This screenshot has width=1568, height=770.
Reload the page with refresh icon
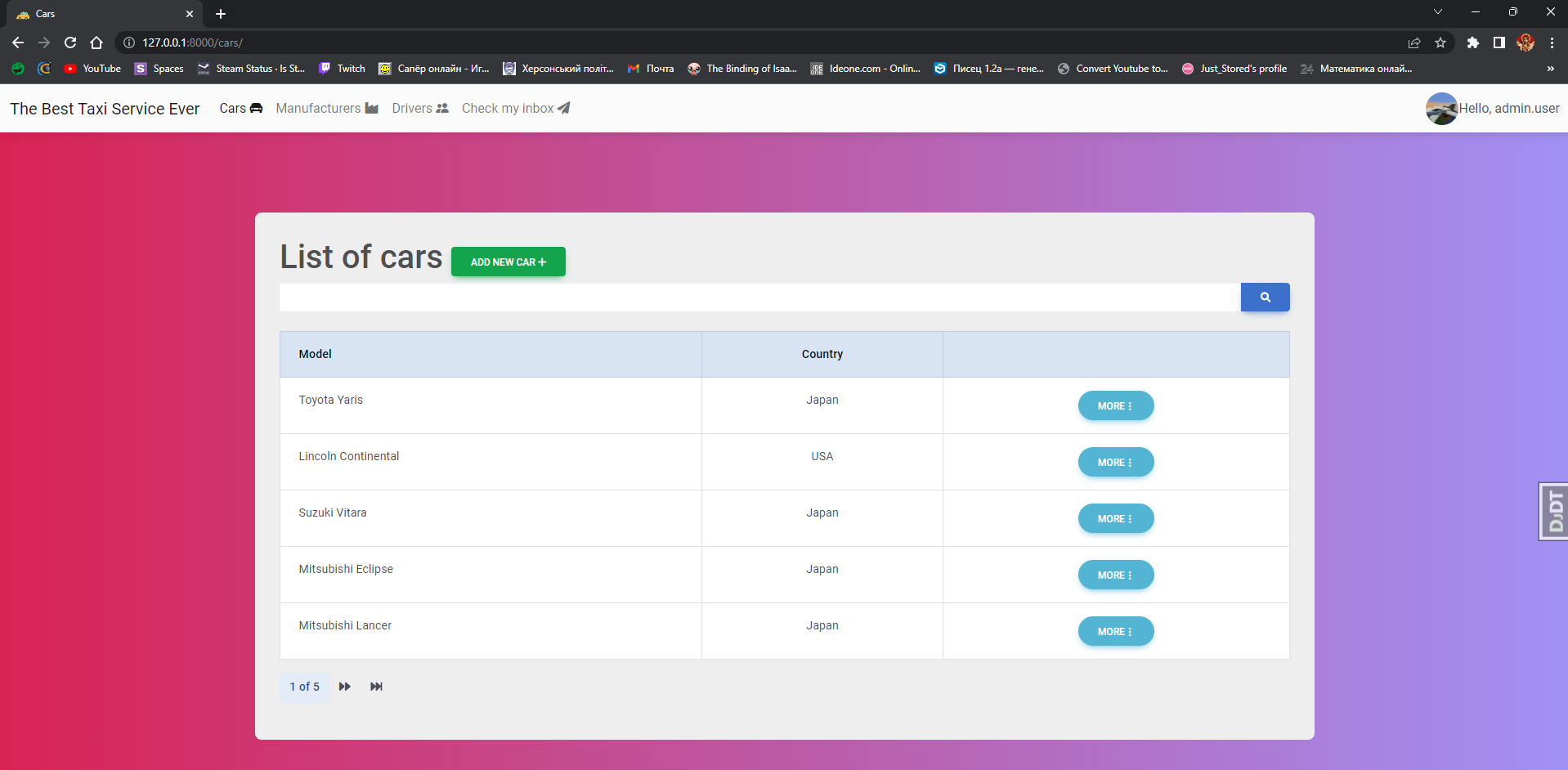(70, 43)
